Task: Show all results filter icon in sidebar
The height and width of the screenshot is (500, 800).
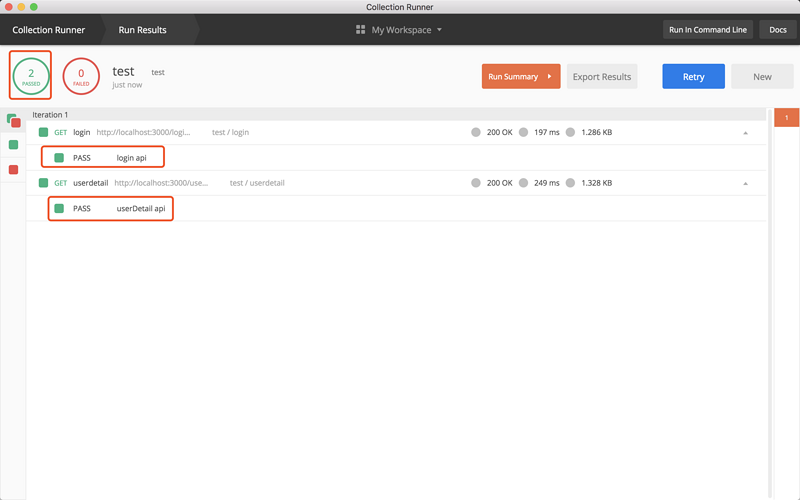Action: coord(14,120)
